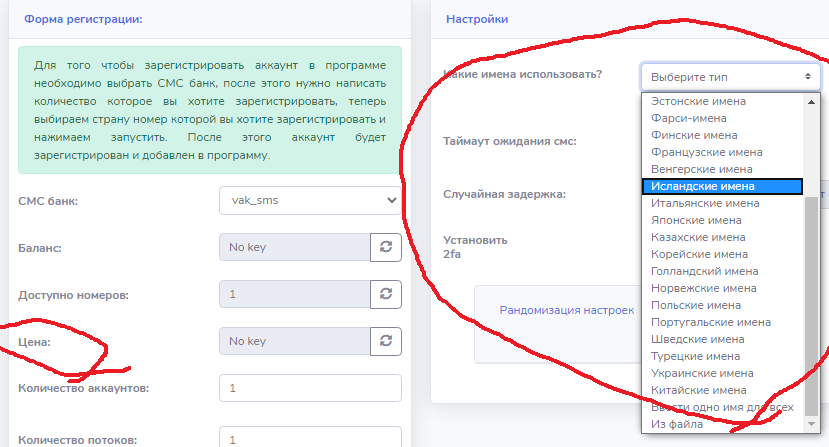Click the dropdown list scroll up arrow

[x=811, y=102]
